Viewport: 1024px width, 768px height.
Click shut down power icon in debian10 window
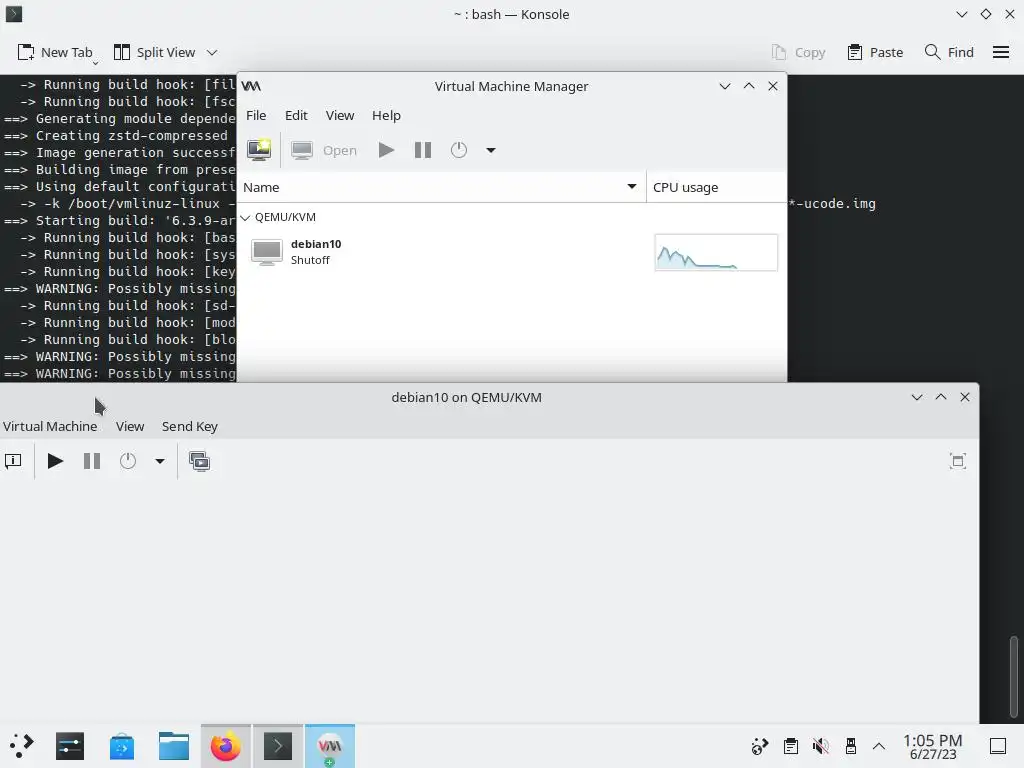click(x=128, y=461)
